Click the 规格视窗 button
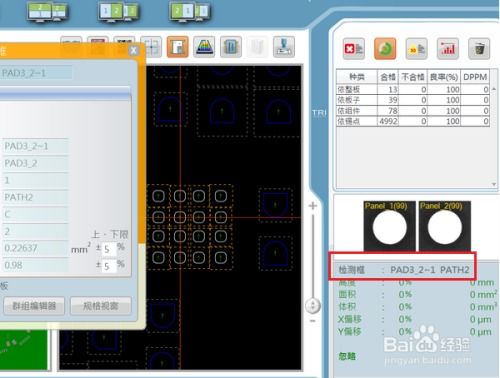 click(100, 306)
